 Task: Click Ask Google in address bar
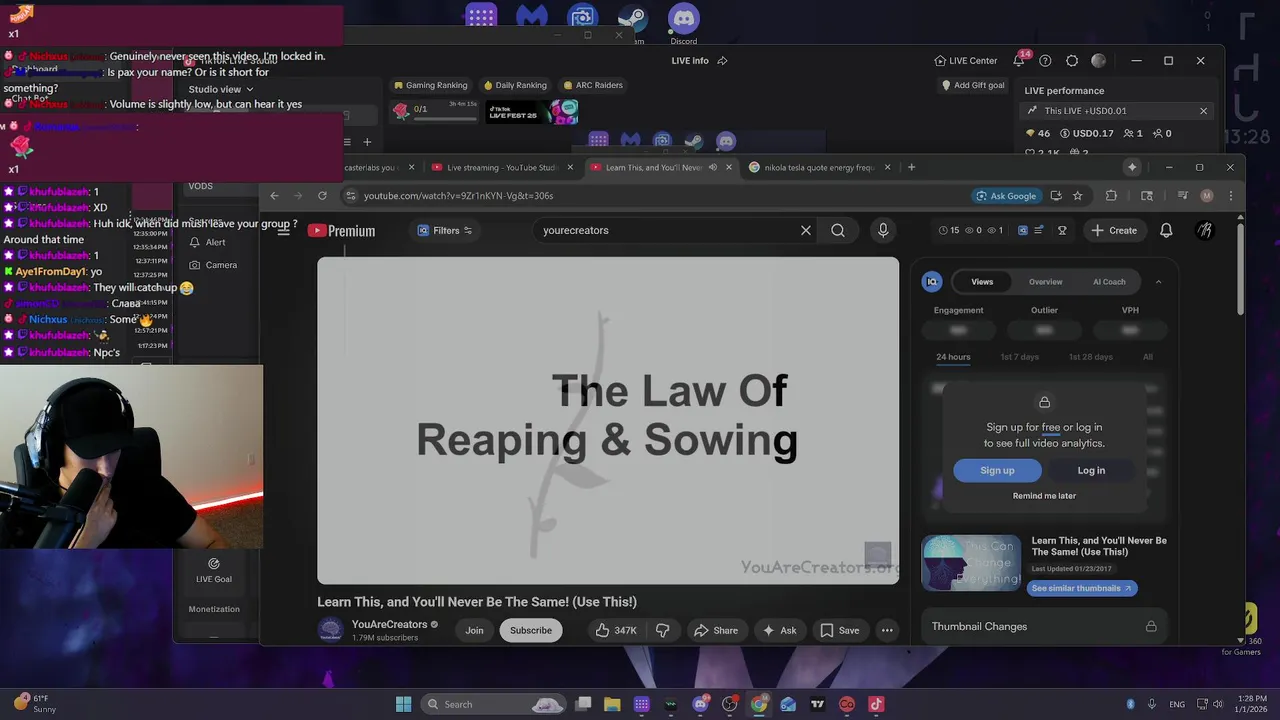point(1006,196)
